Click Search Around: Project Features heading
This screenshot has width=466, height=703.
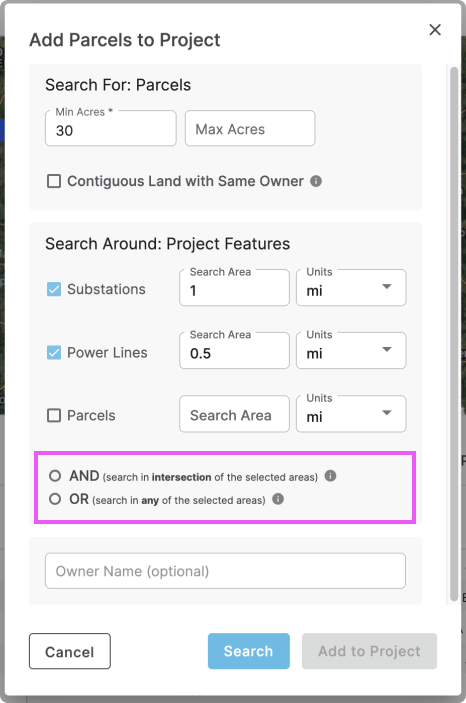pos(167,244)
